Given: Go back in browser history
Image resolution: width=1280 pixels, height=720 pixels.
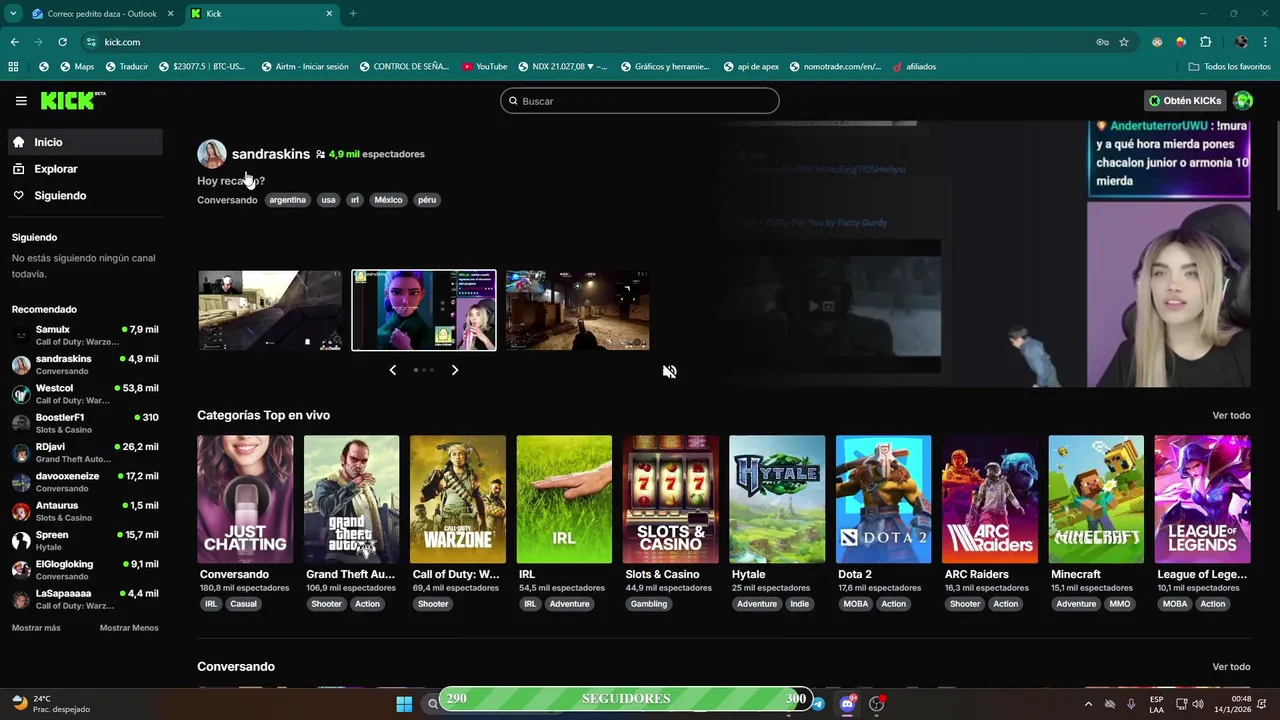Looking at the screenshot, I should click(x=14, y=42).
